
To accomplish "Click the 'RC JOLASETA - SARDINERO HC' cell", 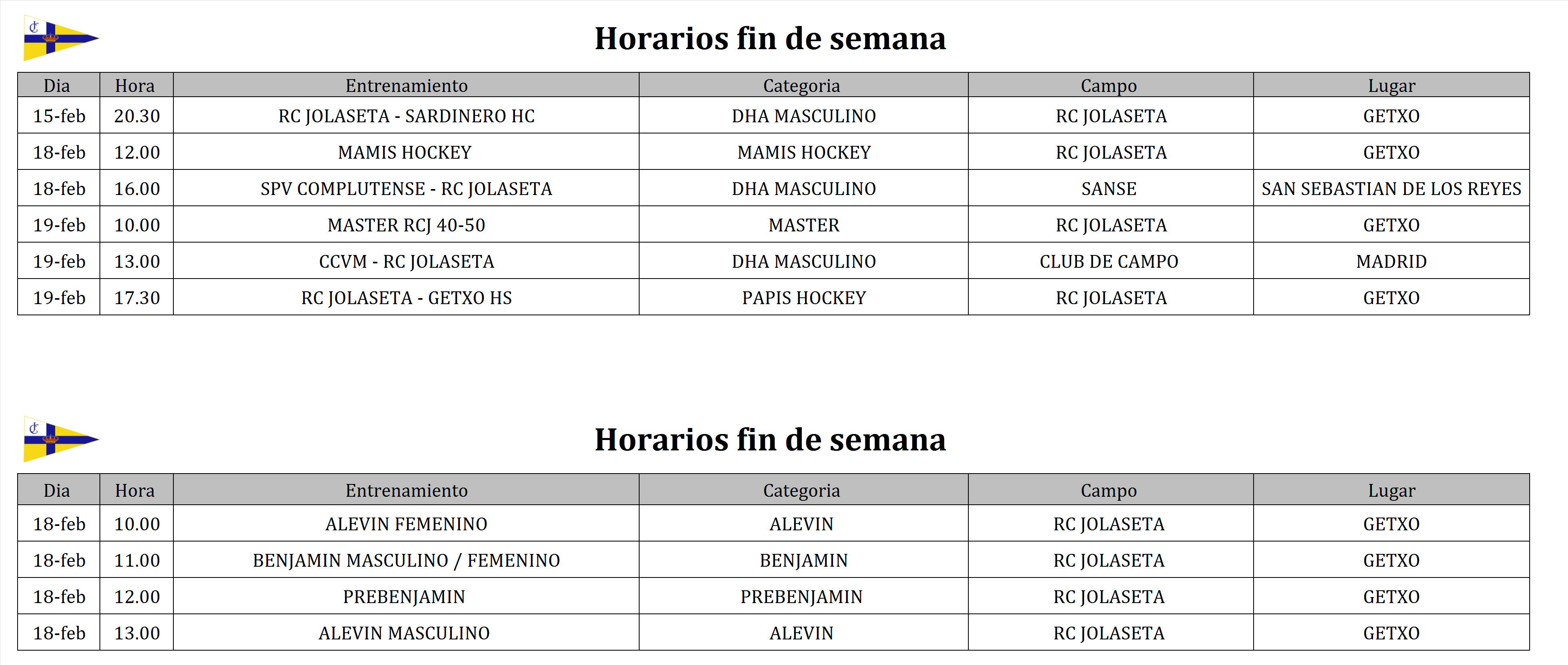I will click(x=406, y=116).
